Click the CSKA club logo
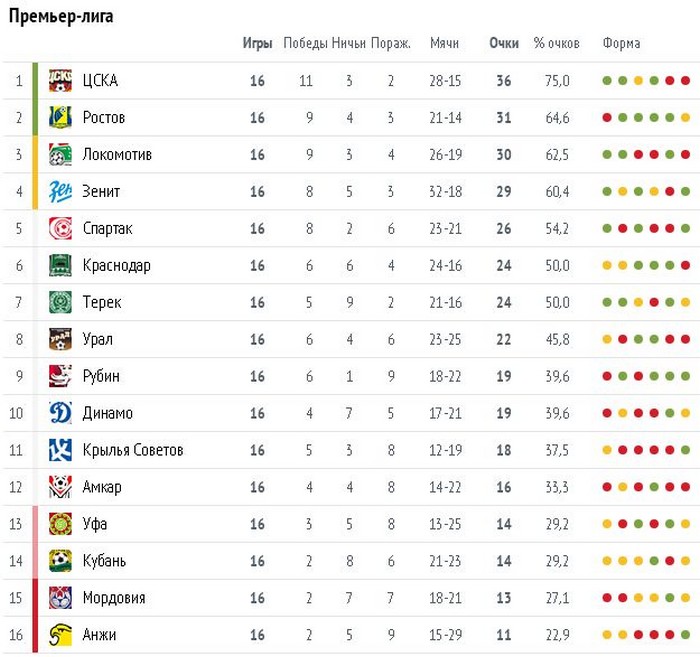Image resolution: width=700 pixels, height=657 pixels. (61, 81)
